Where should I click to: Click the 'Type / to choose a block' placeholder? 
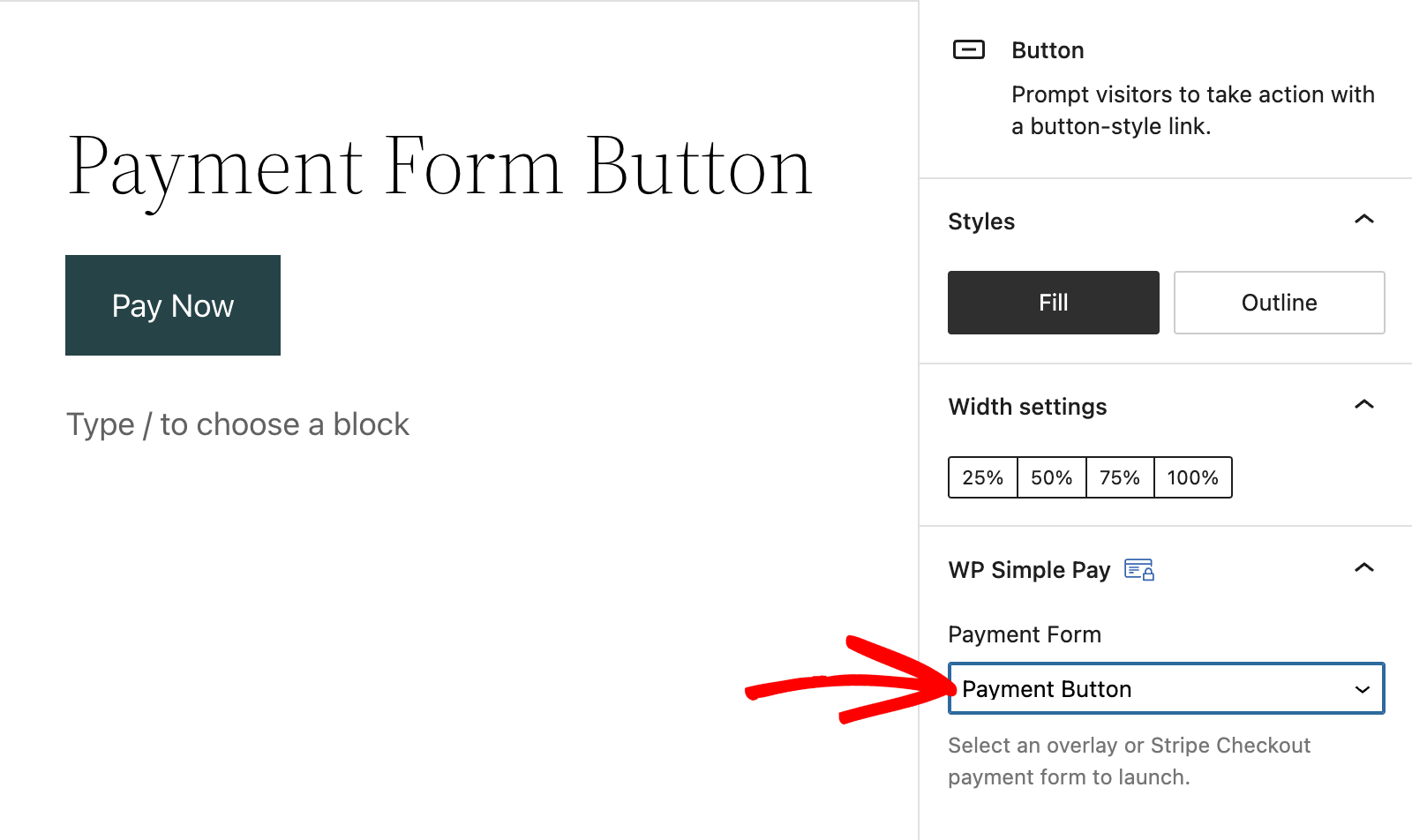[x=238, y=424]
